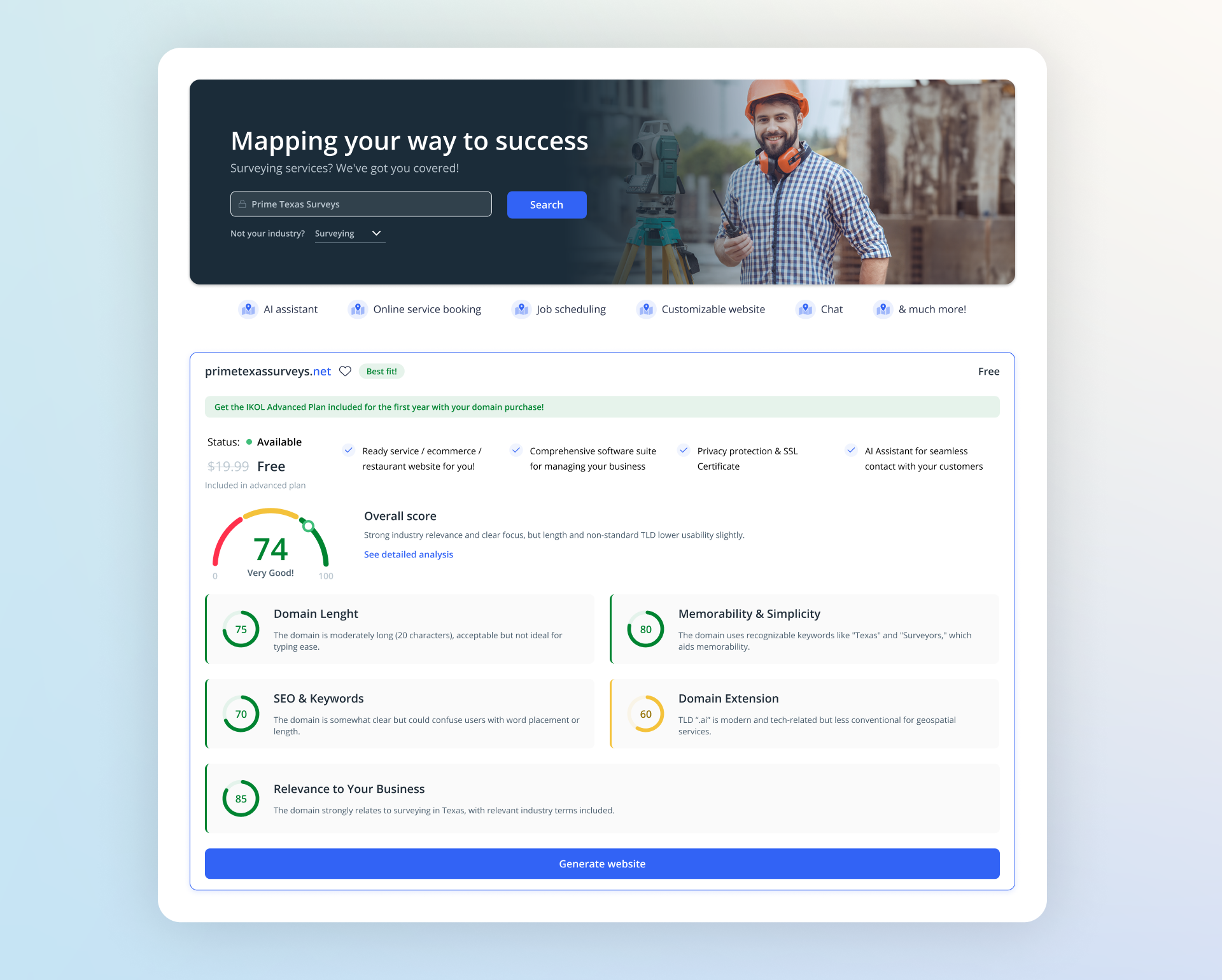Click the Chat feature icon
The image size is (1222, 980).
point(805,309)
